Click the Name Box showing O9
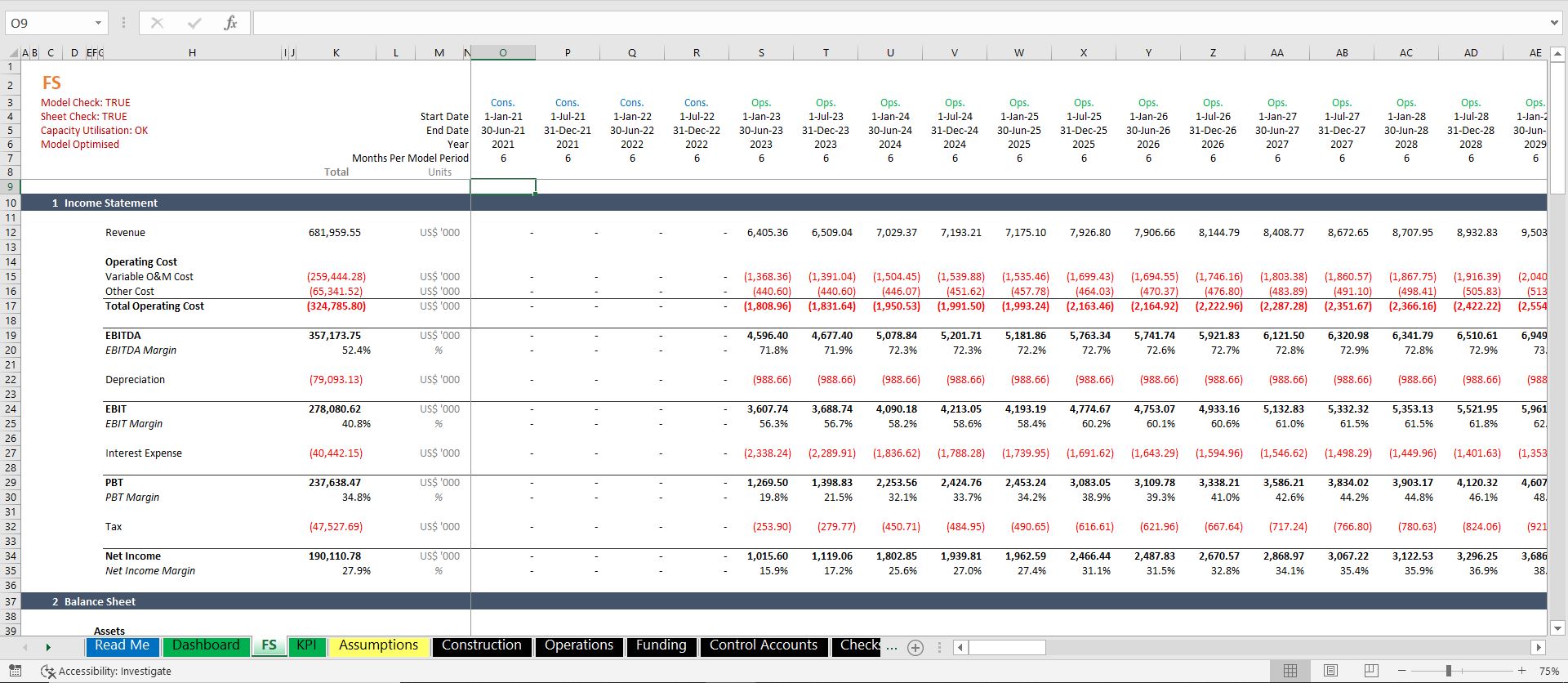 pos(49,23)
